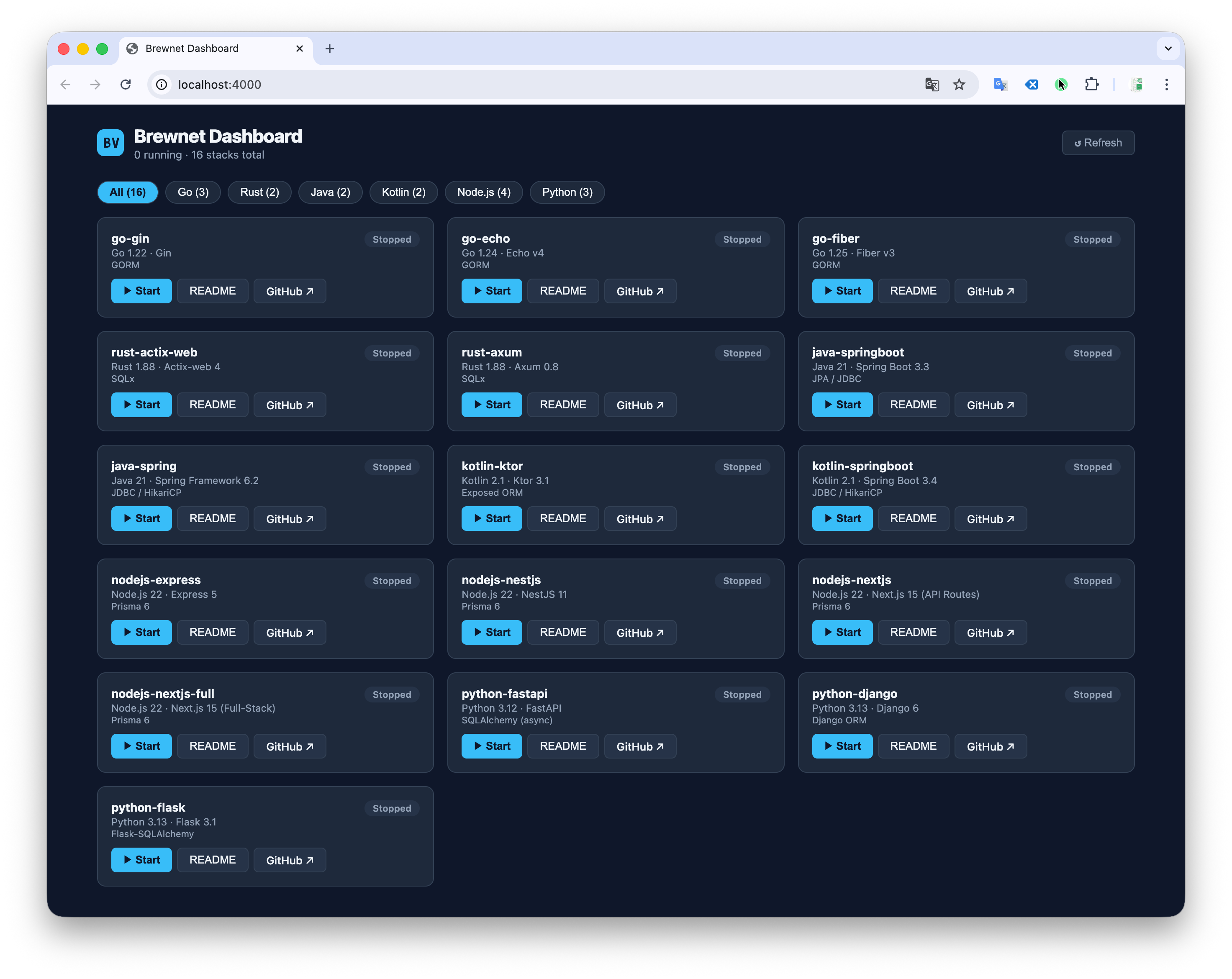Viewport: 1232px width, 979px height.
Task: Bookmark this page with star icon
Action: (959, 85)
